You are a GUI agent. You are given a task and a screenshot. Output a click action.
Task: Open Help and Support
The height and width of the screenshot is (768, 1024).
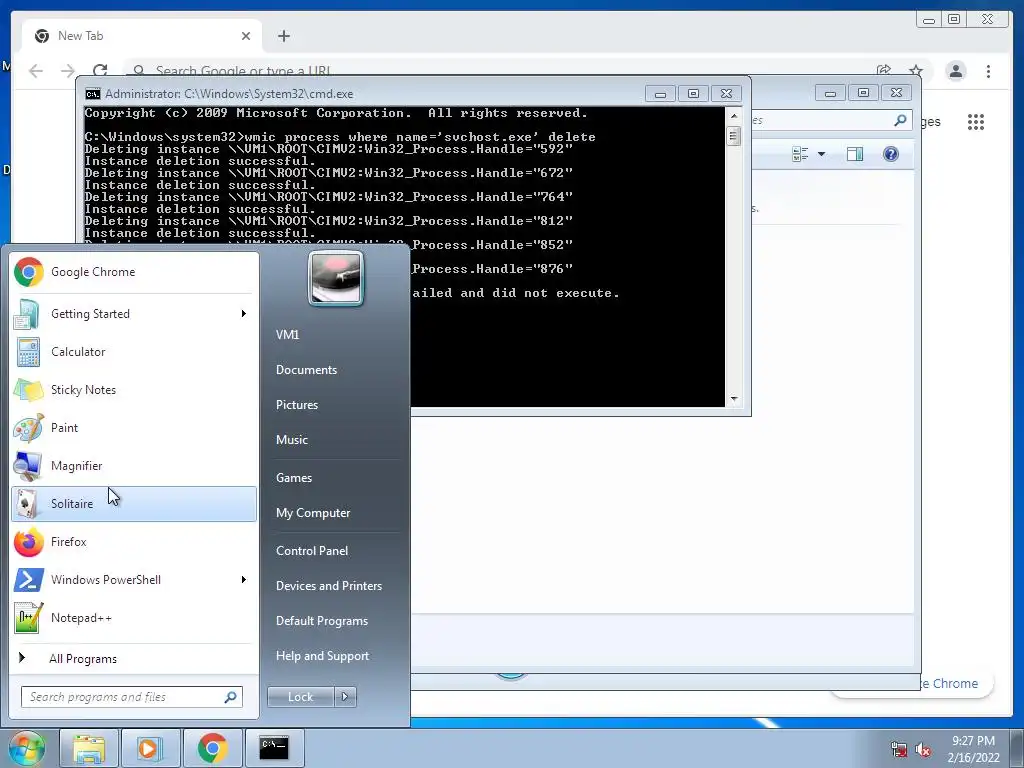click(322, 656)
